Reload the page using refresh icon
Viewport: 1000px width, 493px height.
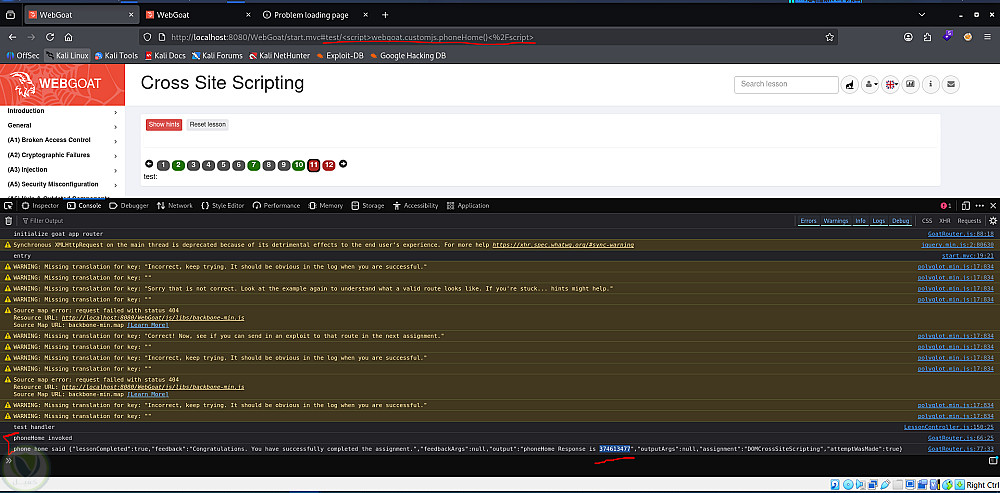[49, 37]
